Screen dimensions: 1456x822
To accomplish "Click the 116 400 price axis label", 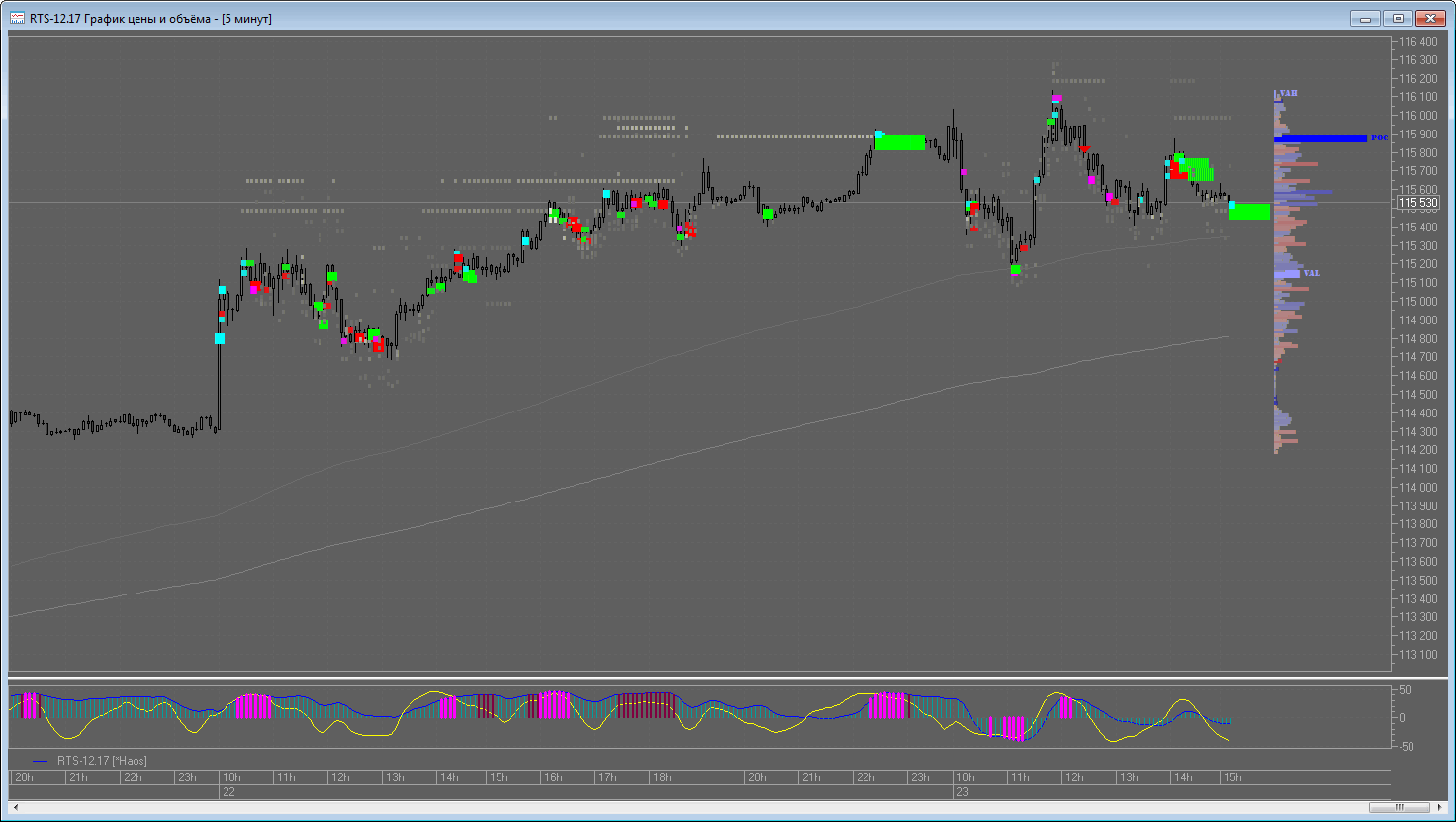I will 1417,42.
